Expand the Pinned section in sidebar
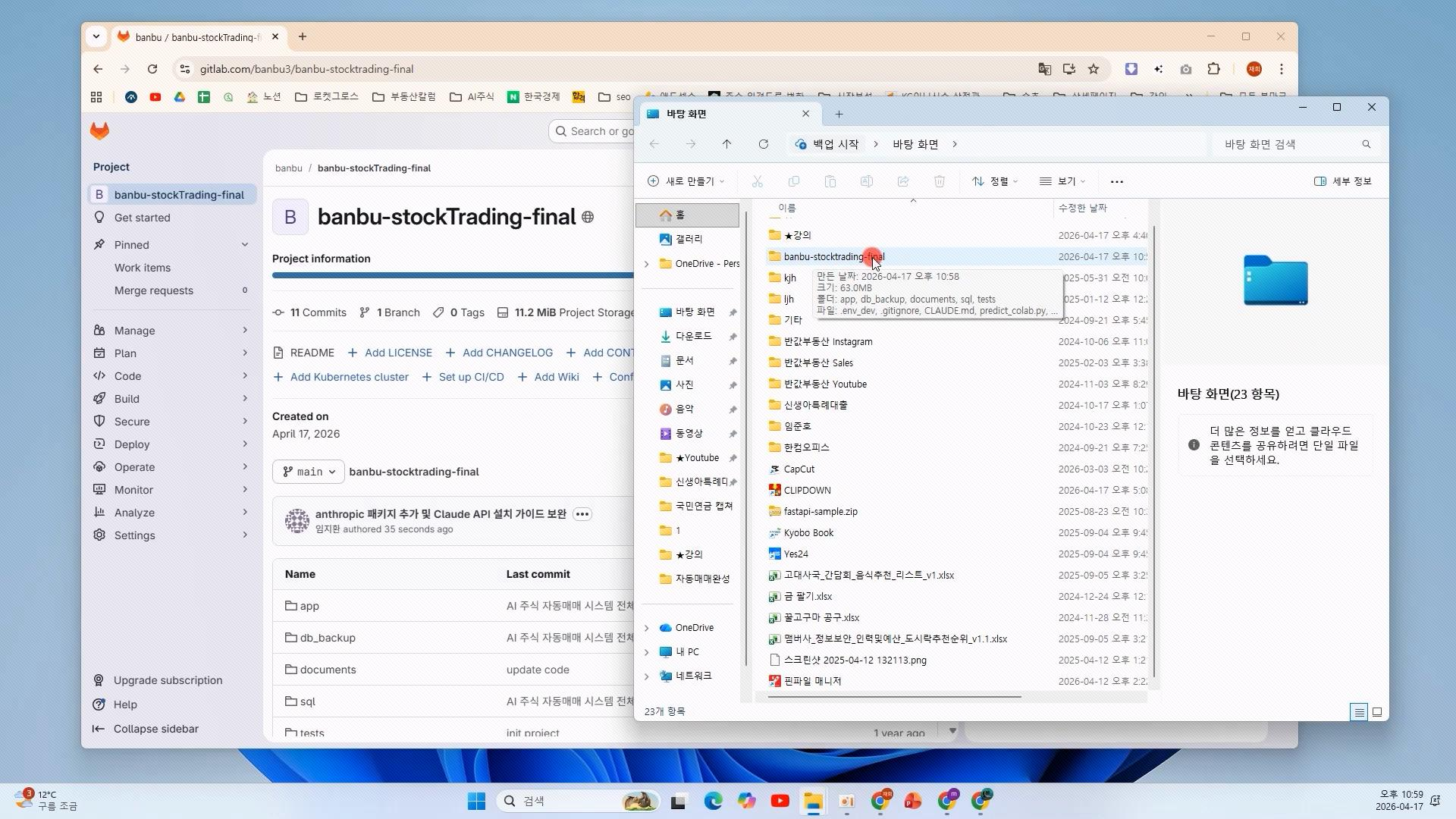This screenshot has width=1456, height=819. click(x=245, y=244)
